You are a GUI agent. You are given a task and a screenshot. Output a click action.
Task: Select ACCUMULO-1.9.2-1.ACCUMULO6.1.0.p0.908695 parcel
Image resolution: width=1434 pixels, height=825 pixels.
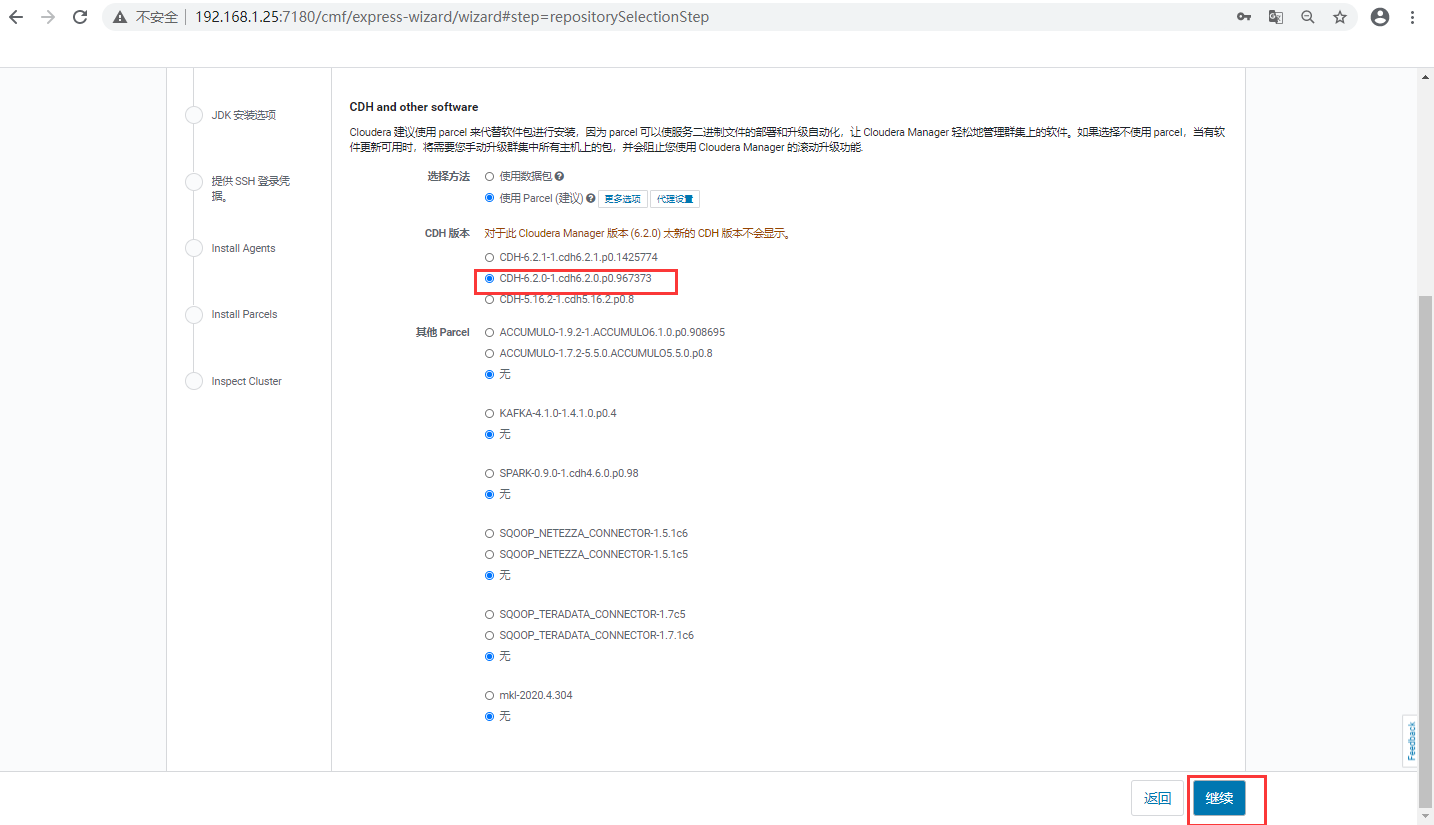(x=489, y=332)
